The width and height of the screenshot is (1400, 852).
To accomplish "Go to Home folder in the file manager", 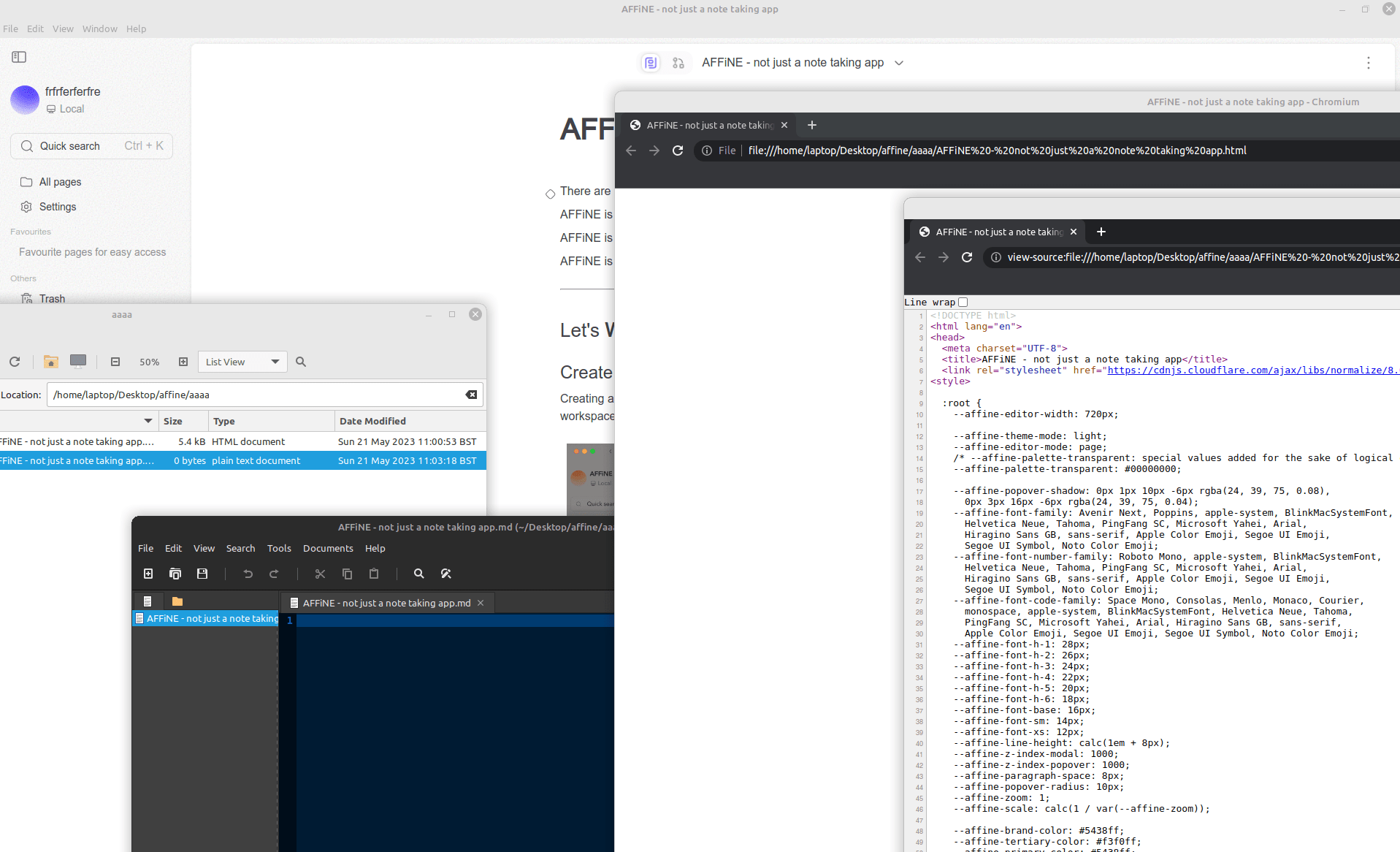I will click(50, 362).
